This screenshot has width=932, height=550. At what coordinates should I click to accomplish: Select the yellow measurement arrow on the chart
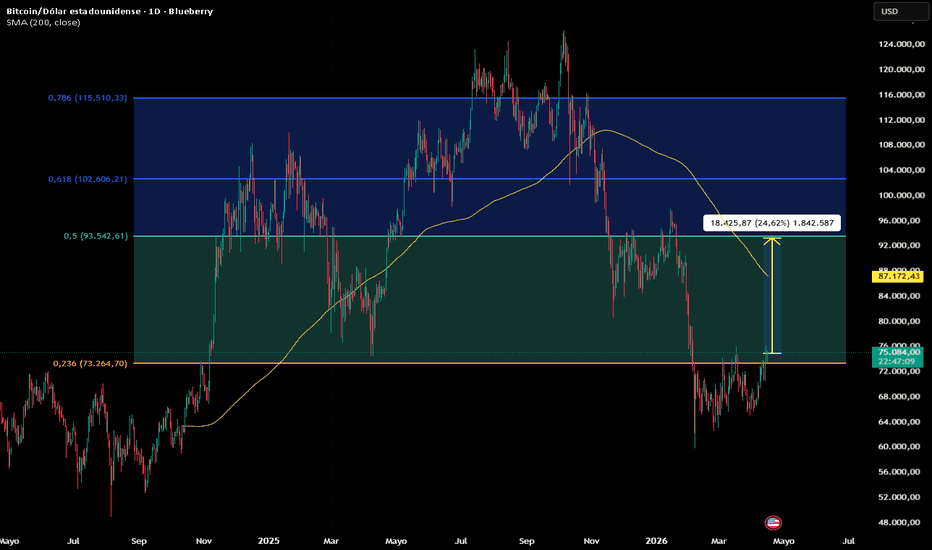(772, 296)
